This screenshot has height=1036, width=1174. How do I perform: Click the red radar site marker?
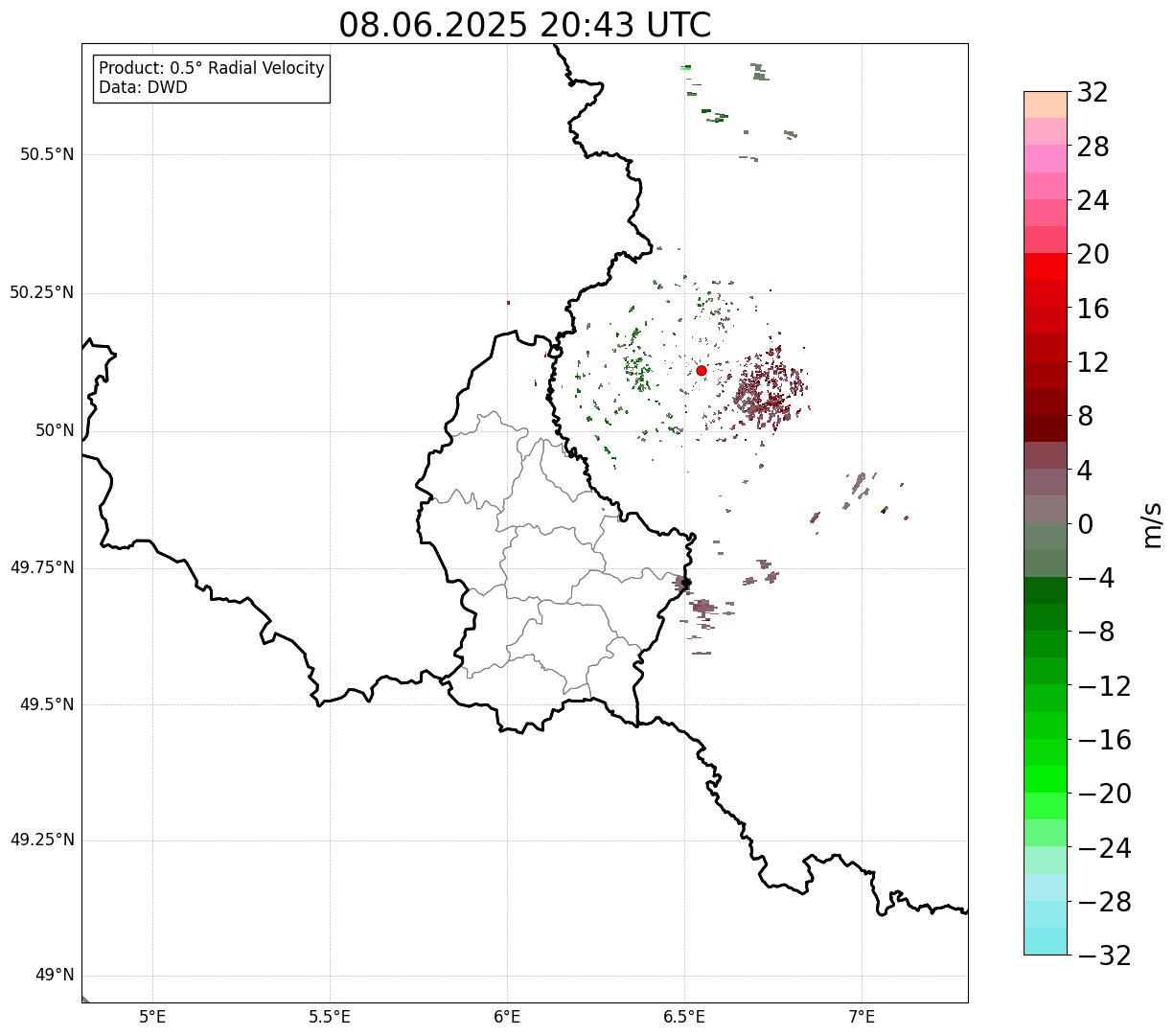pyautogui.click(x=702, y=370)
